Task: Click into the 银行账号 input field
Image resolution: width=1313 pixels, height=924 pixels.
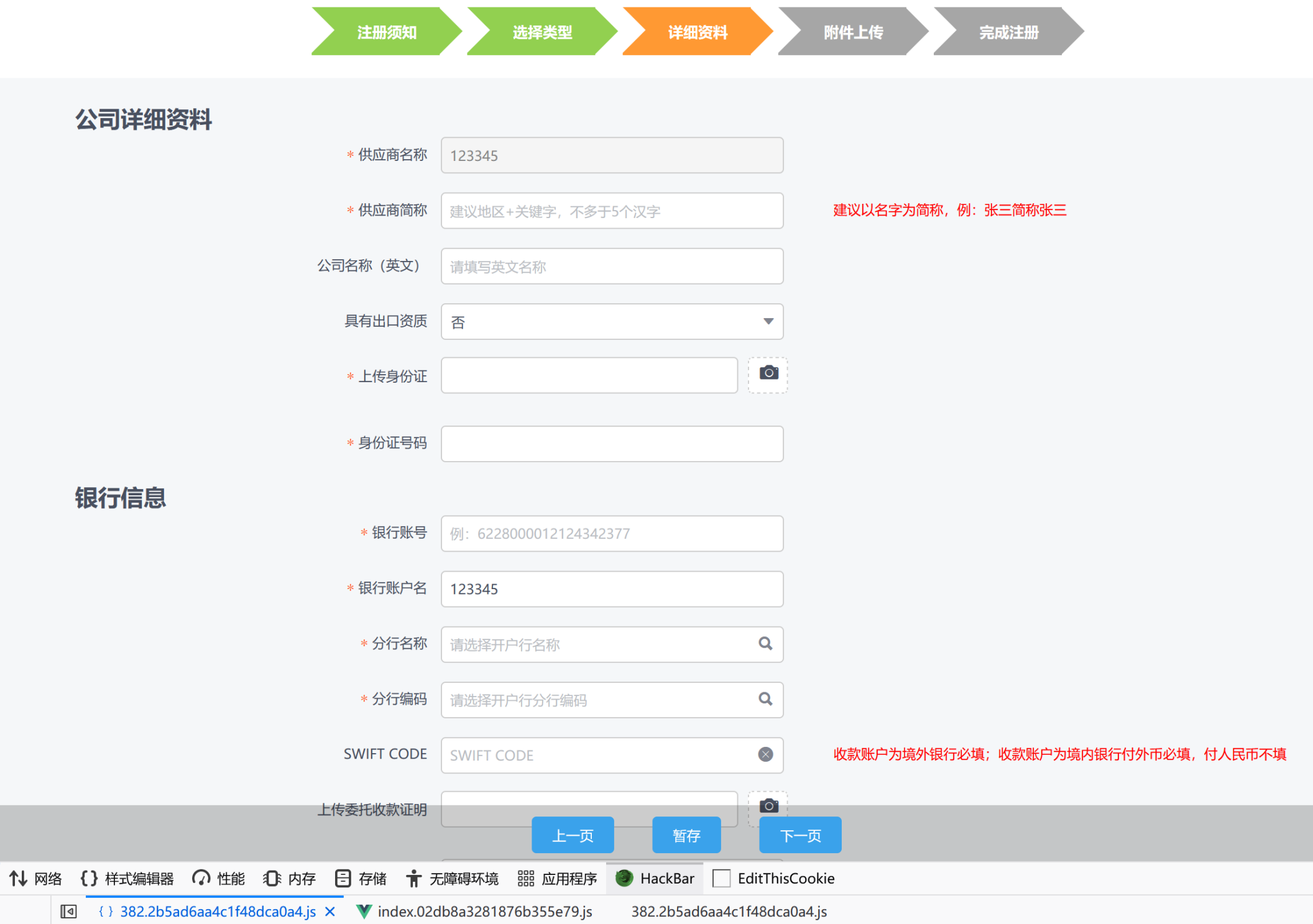Action: coord(611,533)
